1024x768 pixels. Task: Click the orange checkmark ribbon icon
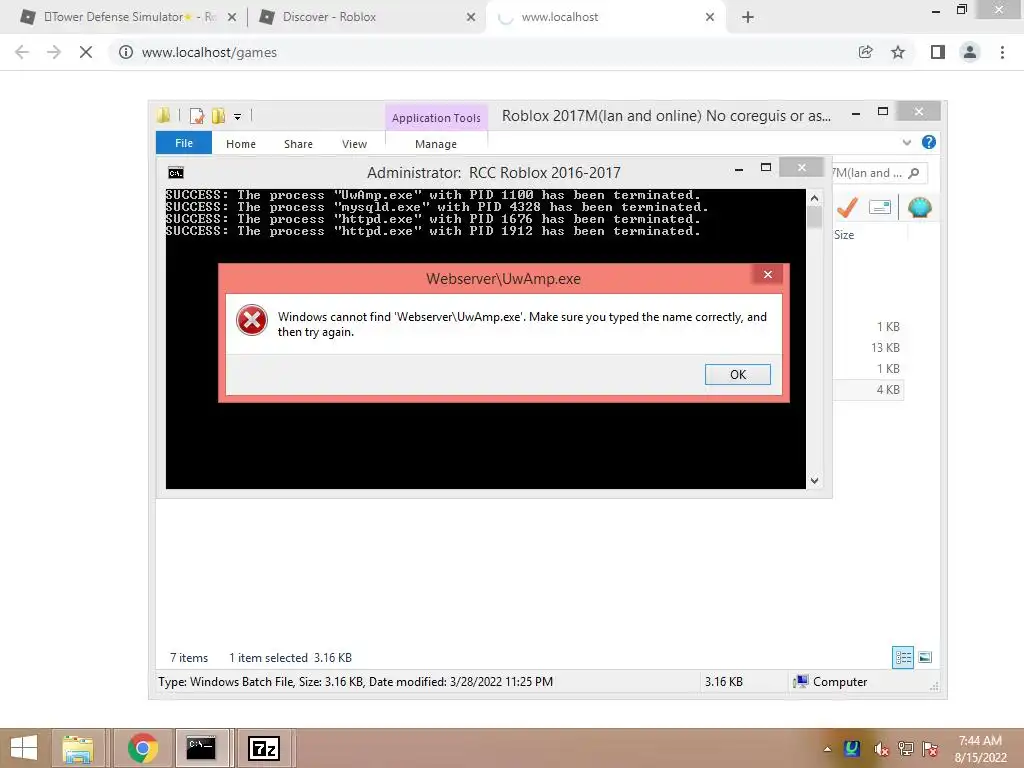[847, 208]
